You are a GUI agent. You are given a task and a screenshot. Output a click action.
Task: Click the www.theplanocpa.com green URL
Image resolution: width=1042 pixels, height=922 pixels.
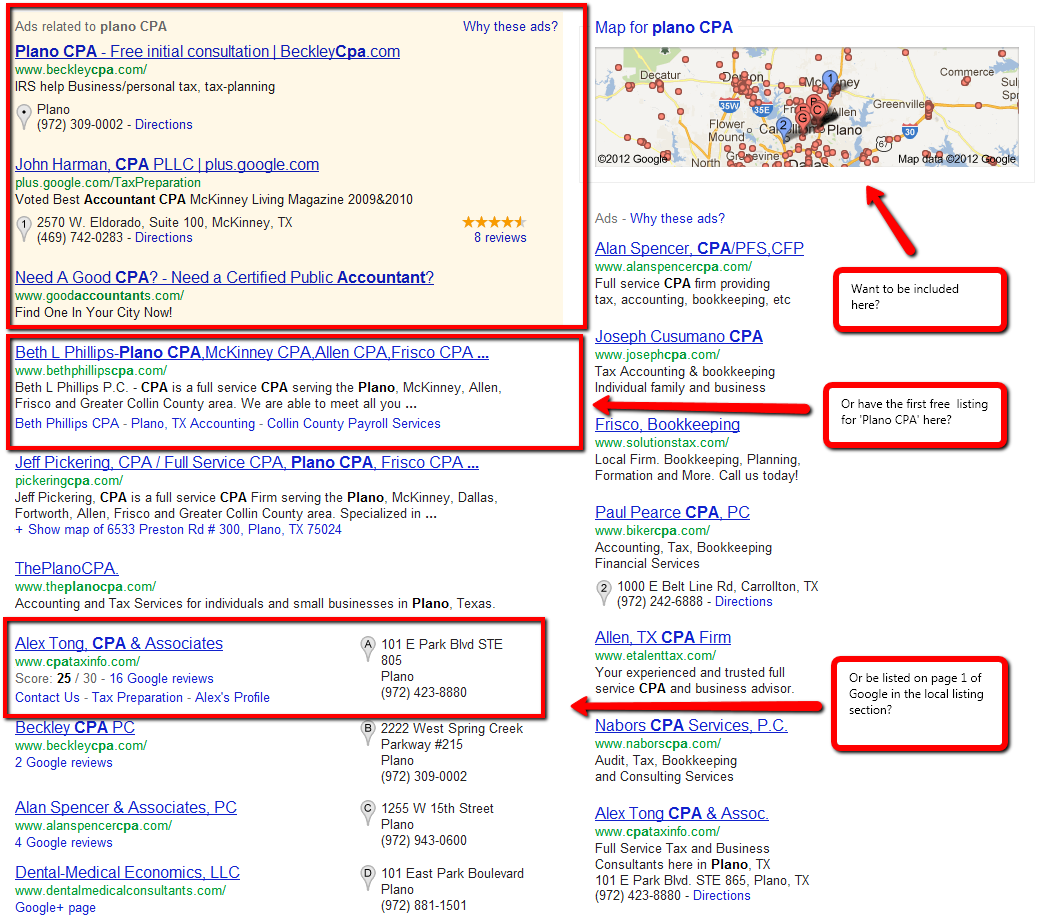tap(86, 586)
